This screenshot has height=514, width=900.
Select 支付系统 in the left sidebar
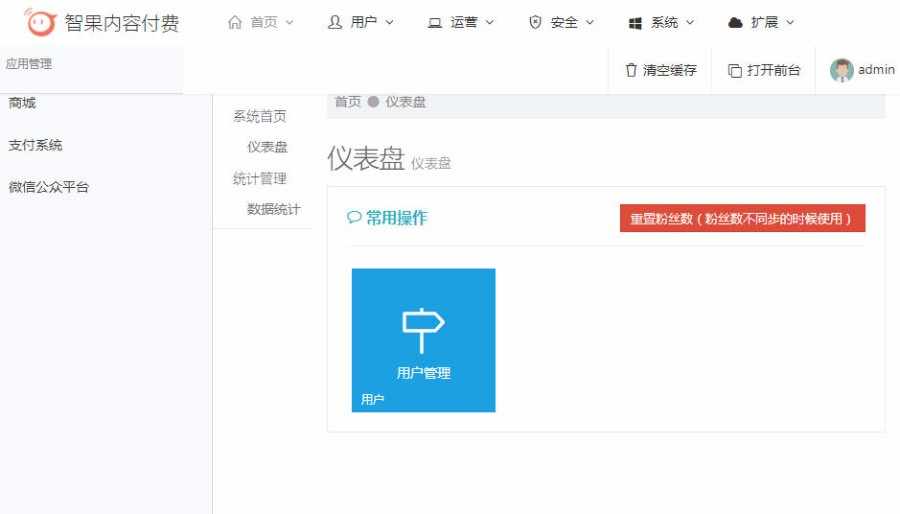tap(35, 145)
